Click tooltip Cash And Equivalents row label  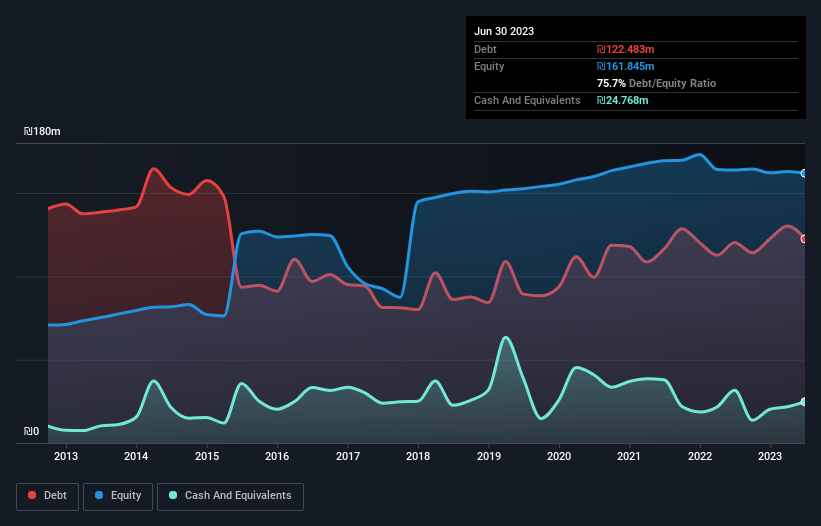coord(527,100)
